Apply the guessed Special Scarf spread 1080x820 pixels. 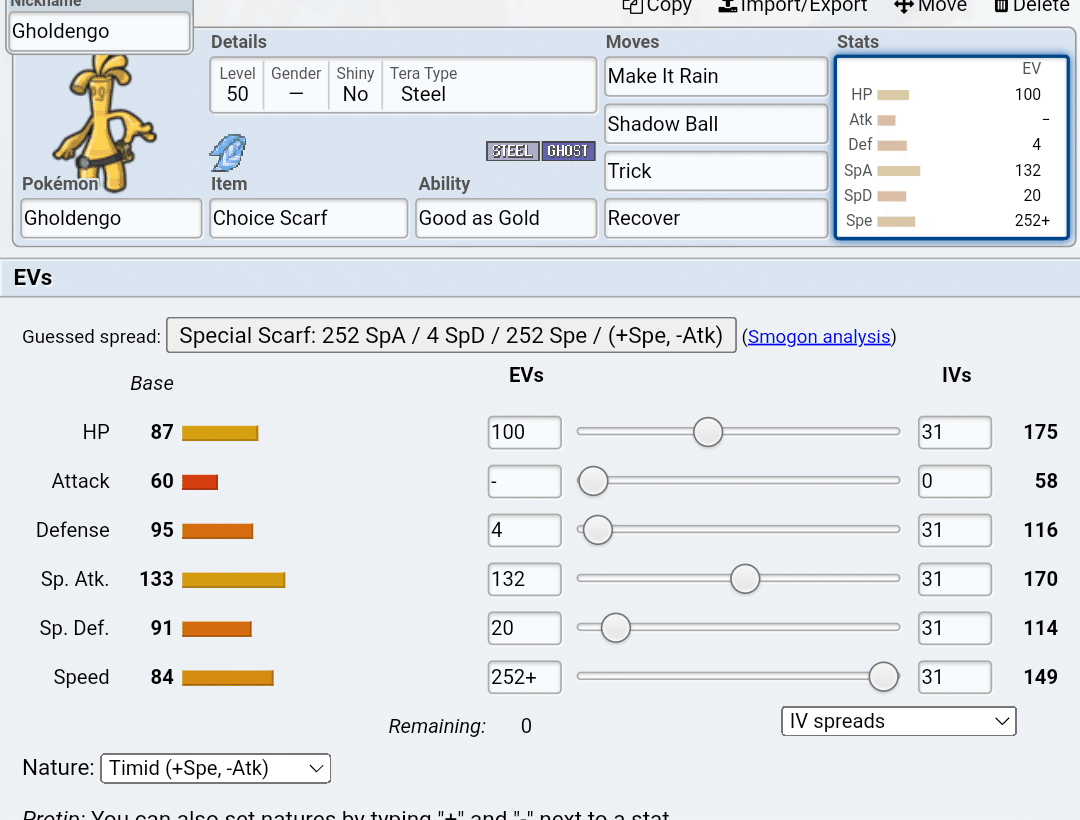pyautogui.click(x=451, y=335)
